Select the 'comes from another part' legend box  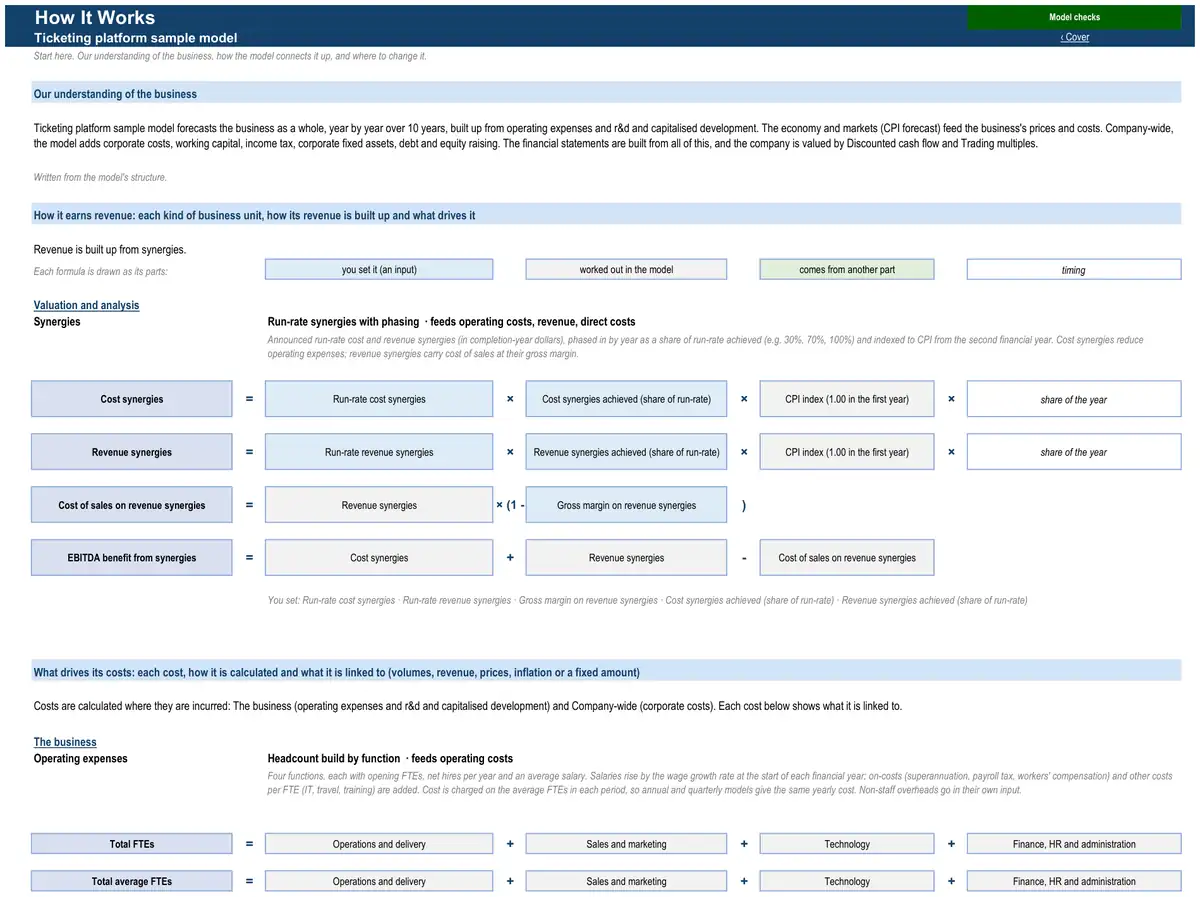847,270
